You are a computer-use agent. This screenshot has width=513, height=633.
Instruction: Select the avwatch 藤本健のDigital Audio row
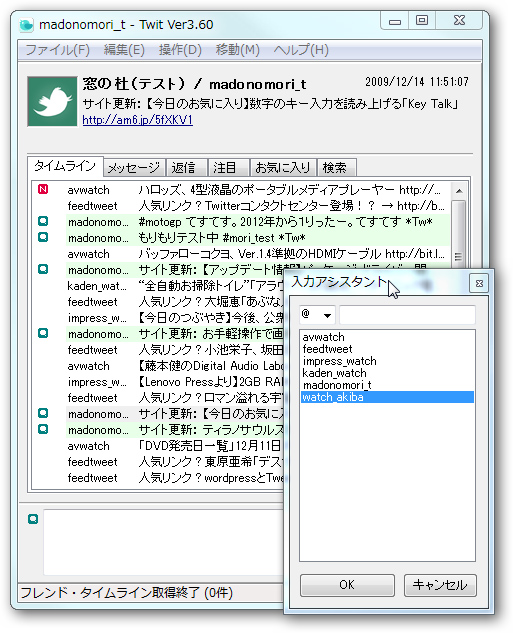159,366
